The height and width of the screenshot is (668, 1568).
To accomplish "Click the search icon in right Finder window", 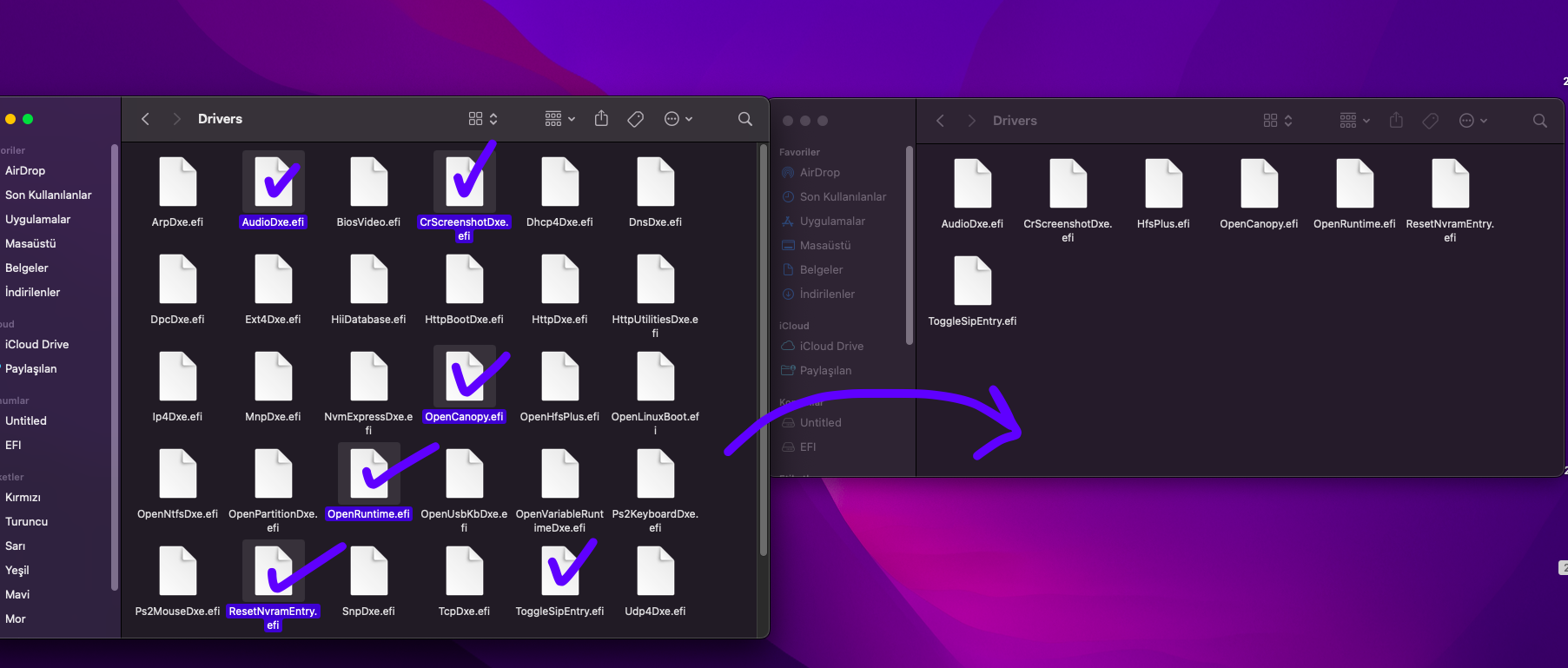I will 1539,121.
